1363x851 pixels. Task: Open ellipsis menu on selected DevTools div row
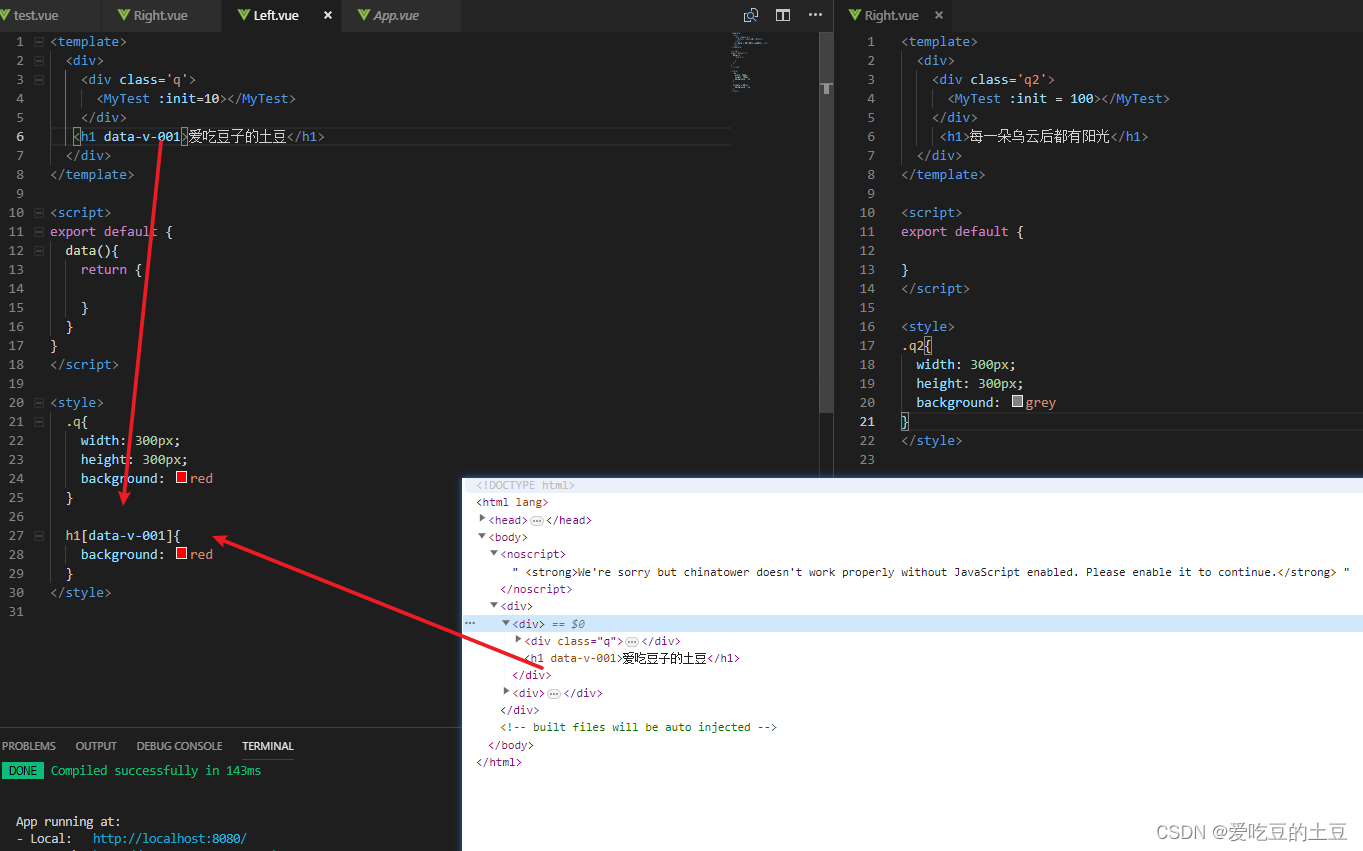coord(470,623)
